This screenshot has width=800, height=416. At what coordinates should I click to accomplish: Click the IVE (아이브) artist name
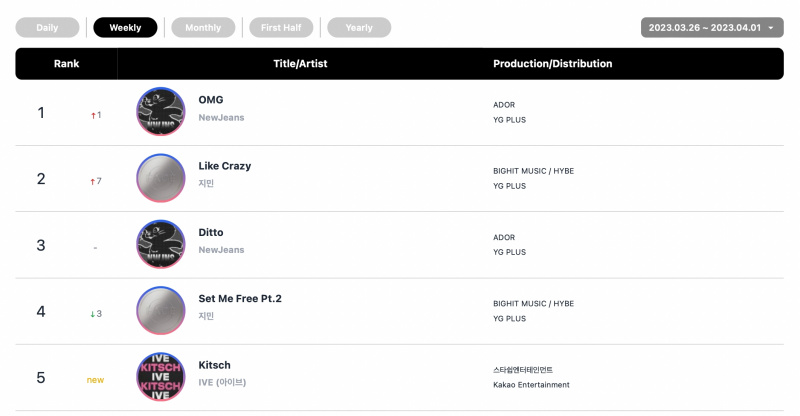[222, 382]
